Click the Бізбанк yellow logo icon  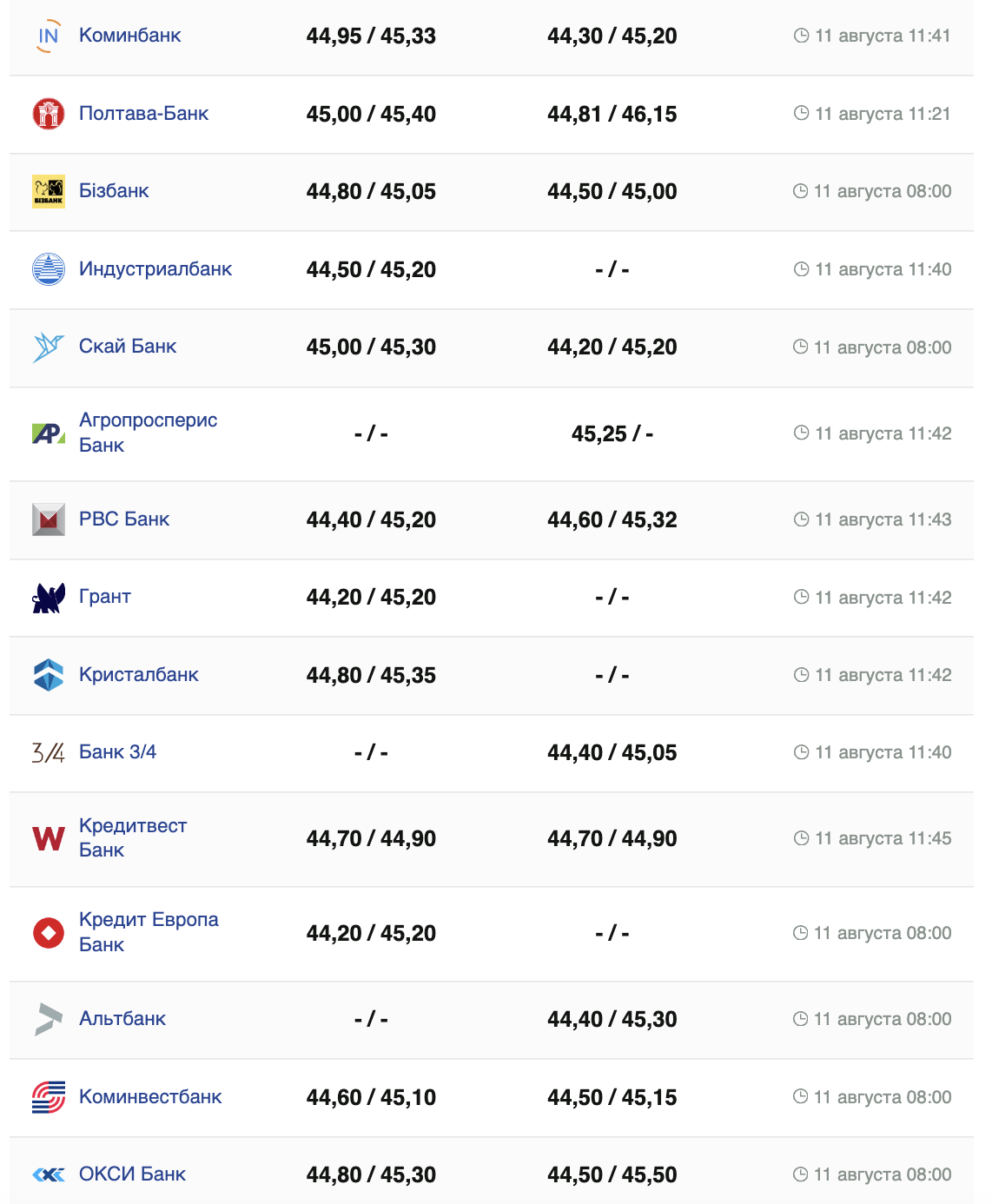(x=49, y=191)
